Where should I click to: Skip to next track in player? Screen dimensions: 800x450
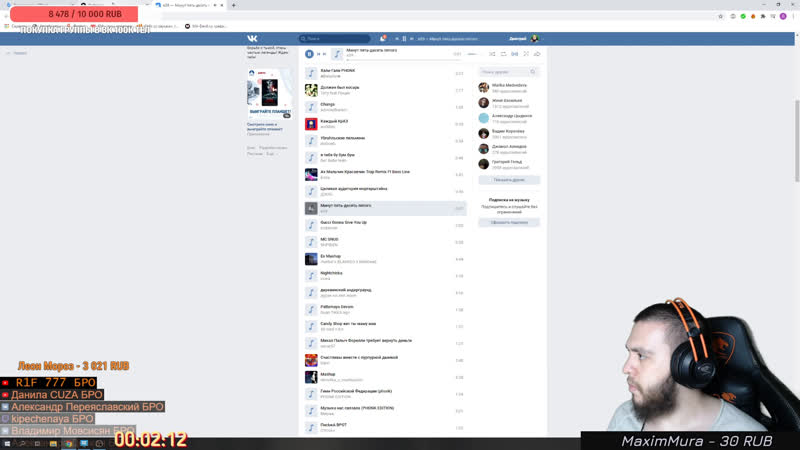click(x=324, y=54)
